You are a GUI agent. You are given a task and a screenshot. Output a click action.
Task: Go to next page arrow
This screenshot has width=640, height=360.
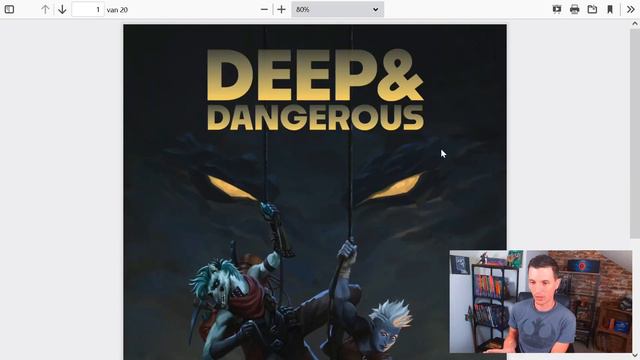coord(62,9)
